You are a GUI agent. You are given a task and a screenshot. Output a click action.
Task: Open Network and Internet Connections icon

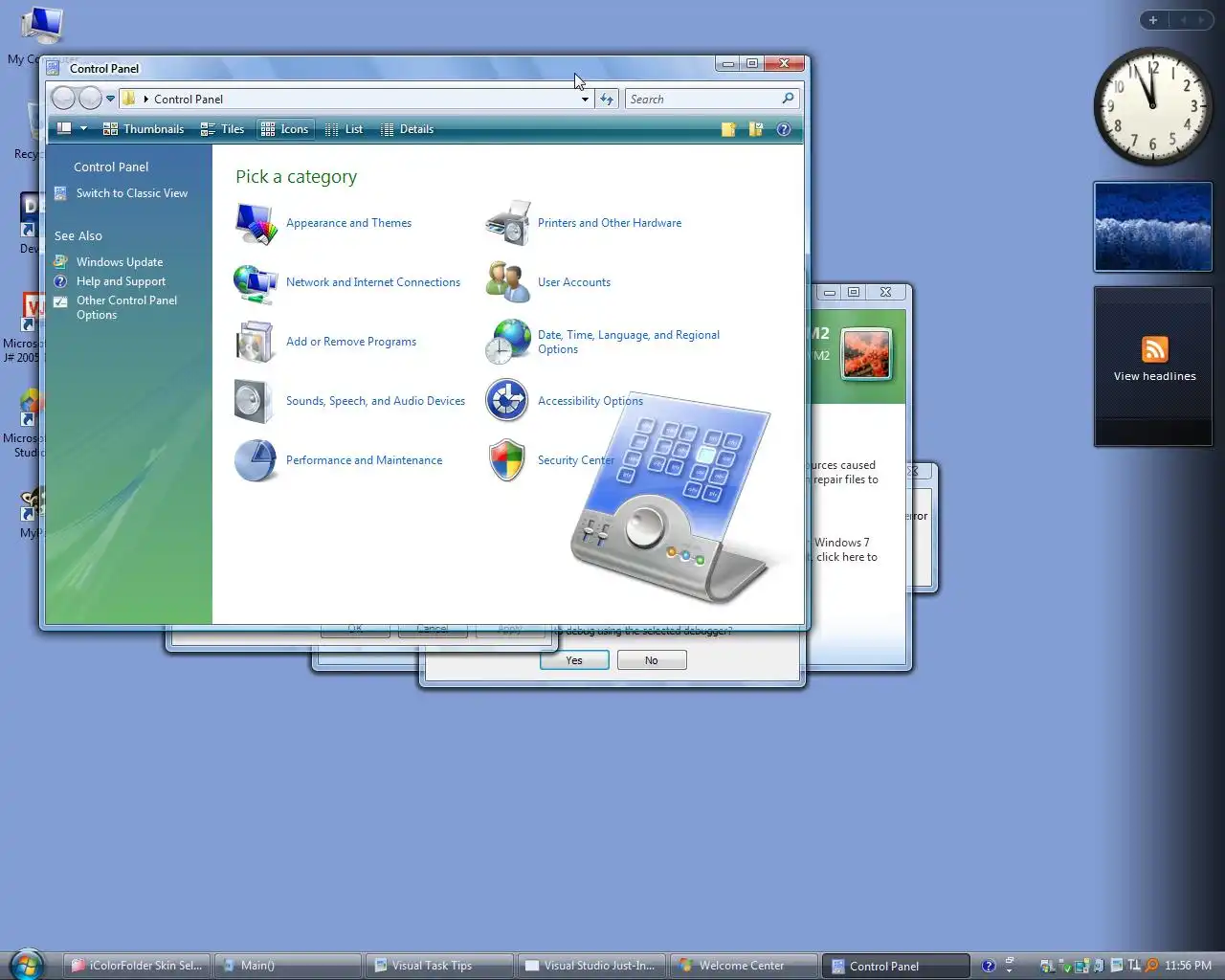[x=256, y=283]
